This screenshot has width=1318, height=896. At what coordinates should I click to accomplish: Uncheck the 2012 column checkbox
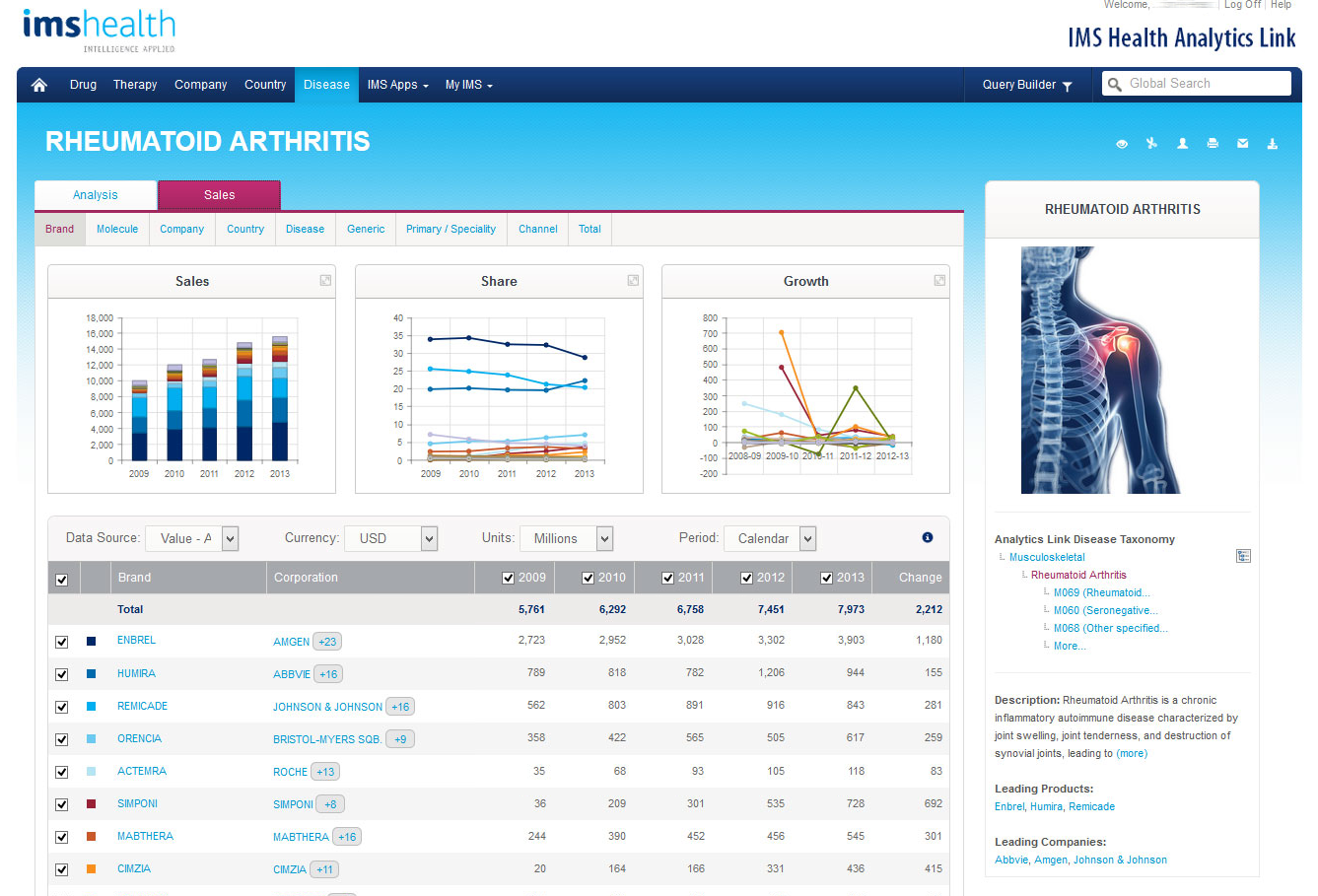(747, 578)
